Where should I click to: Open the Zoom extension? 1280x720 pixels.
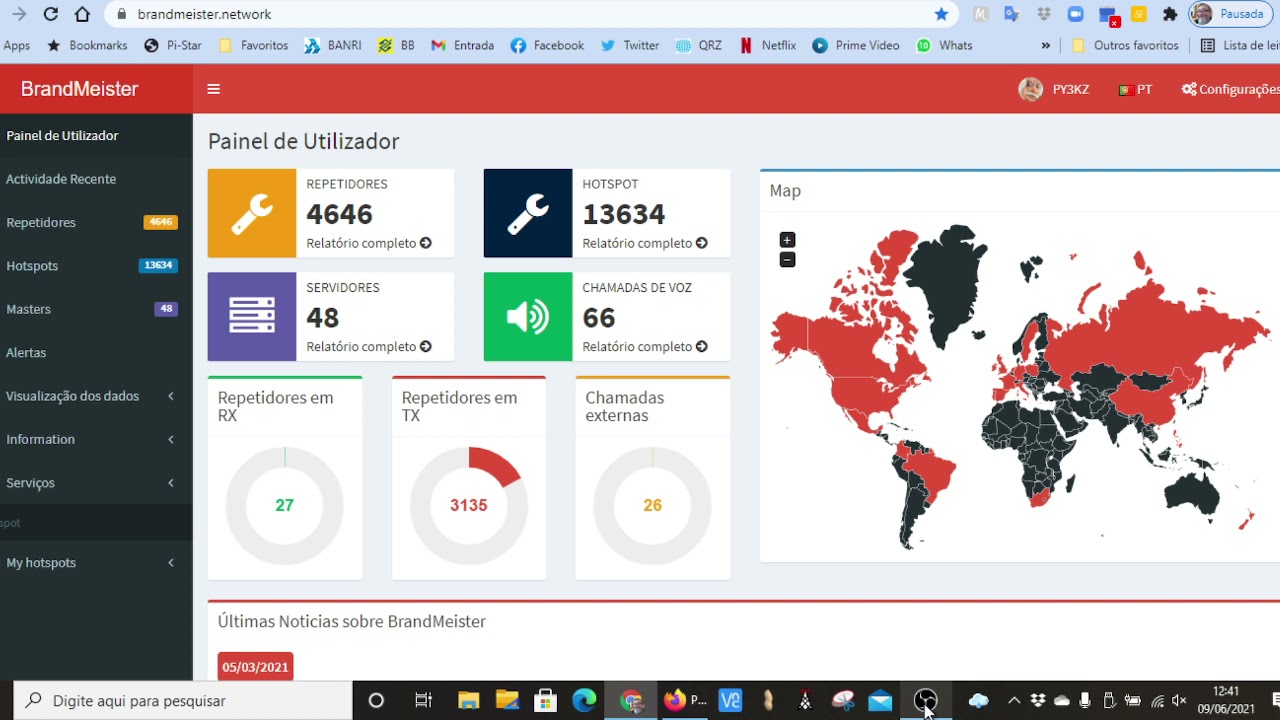point(1075,14)
